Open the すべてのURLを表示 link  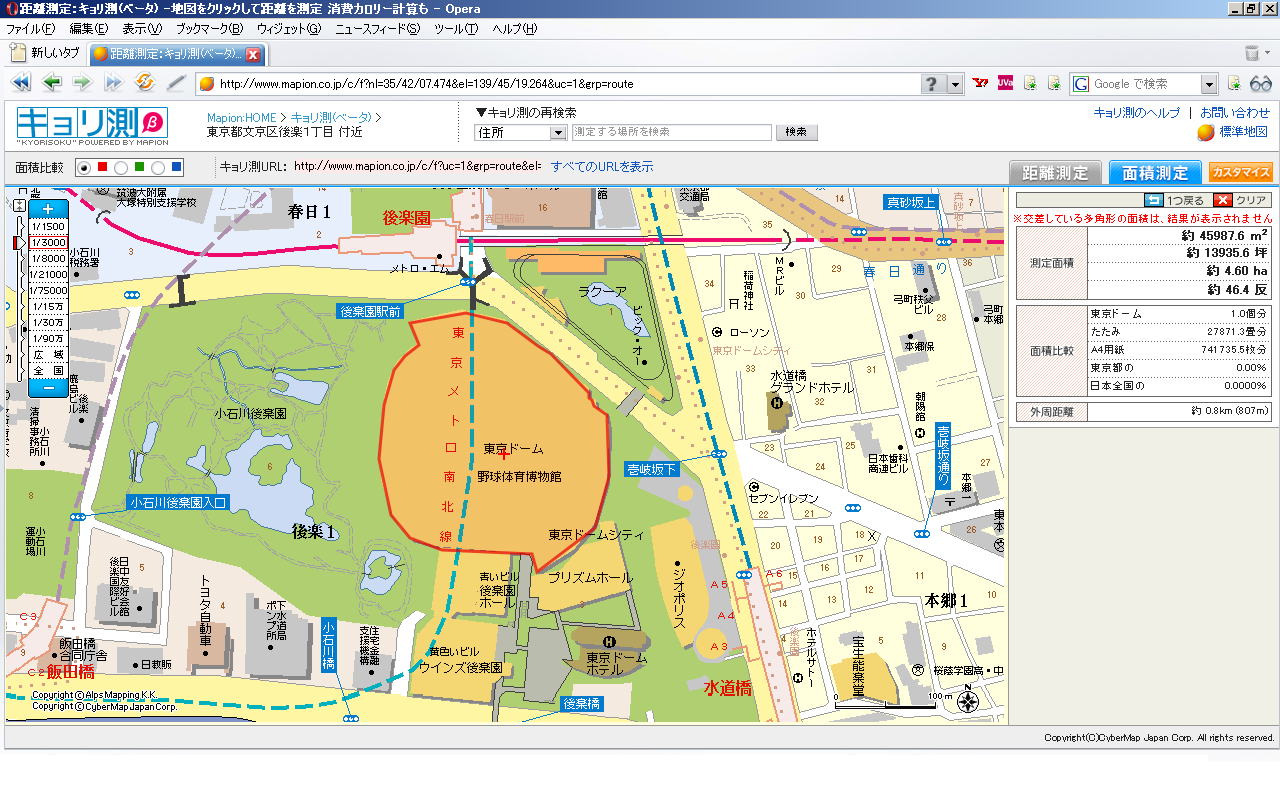coord(602,166)
